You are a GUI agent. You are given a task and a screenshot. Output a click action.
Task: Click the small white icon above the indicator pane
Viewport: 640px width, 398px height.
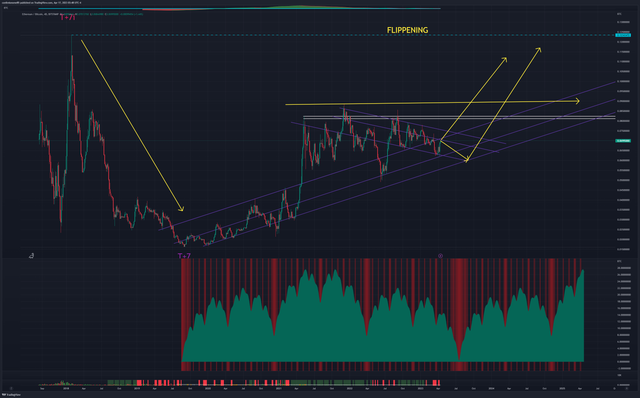coord(31,256)
